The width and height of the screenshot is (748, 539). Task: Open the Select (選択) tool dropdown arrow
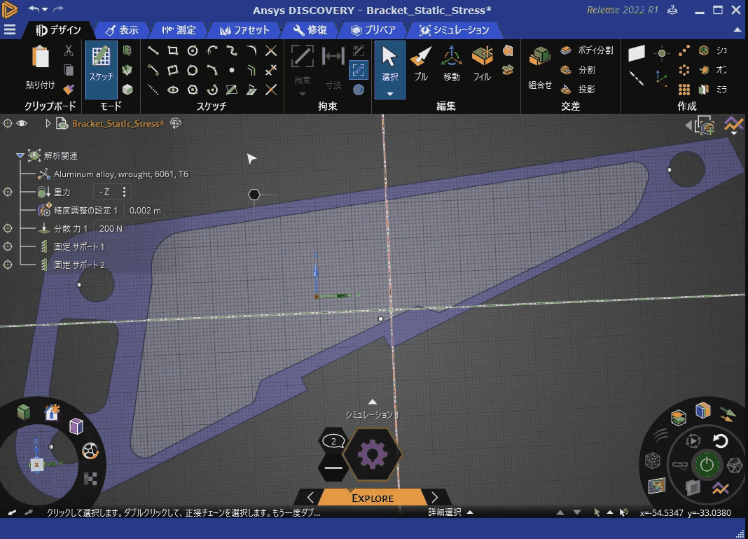[x=390, y=93]
